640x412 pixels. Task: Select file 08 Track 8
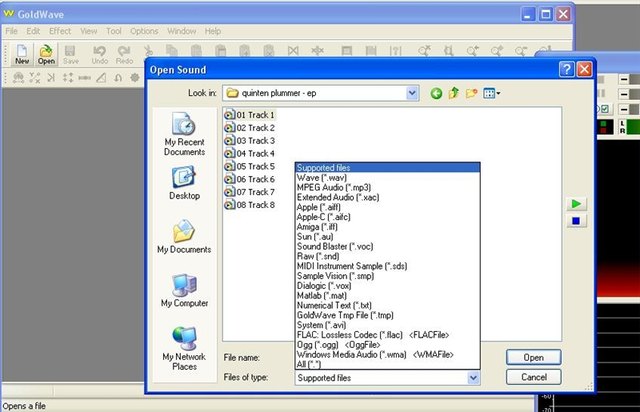click(x=250, y=205)
